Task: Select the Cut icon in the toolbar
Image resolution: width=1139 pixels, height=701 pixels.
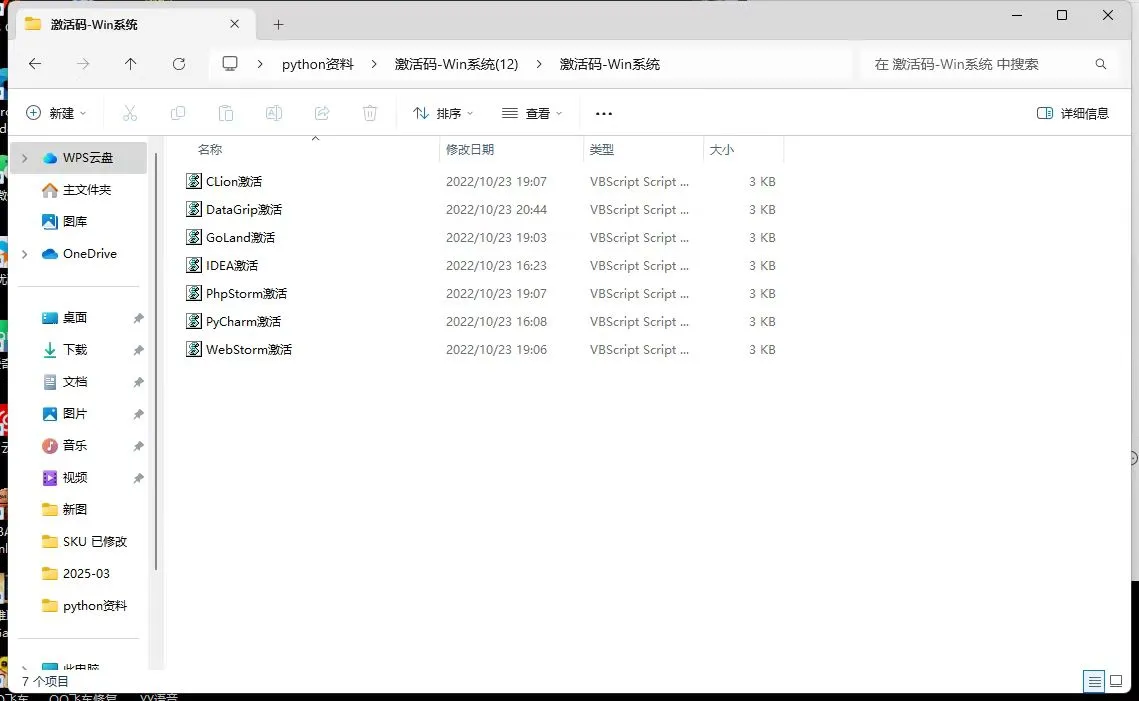Action: (x=130, y=113)
